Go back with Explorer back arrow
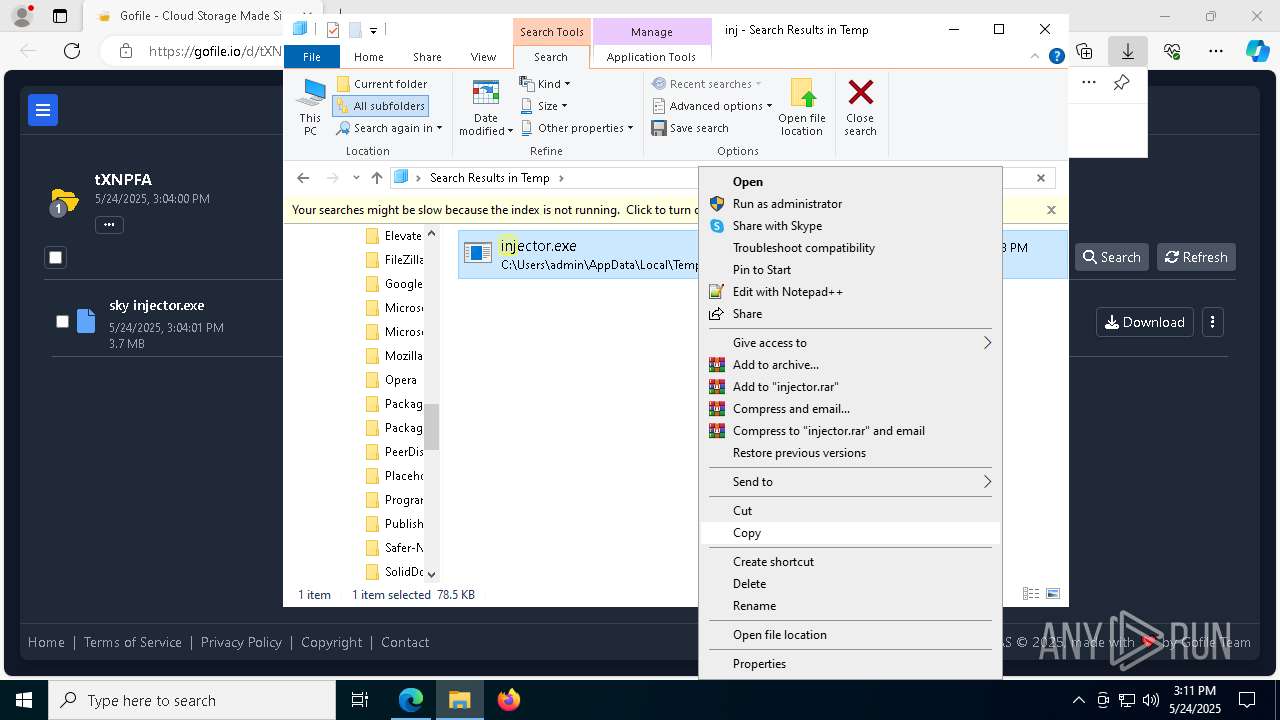Image resolution: width=1280 pixels, height=720 pixels. [x=303, y=178]
